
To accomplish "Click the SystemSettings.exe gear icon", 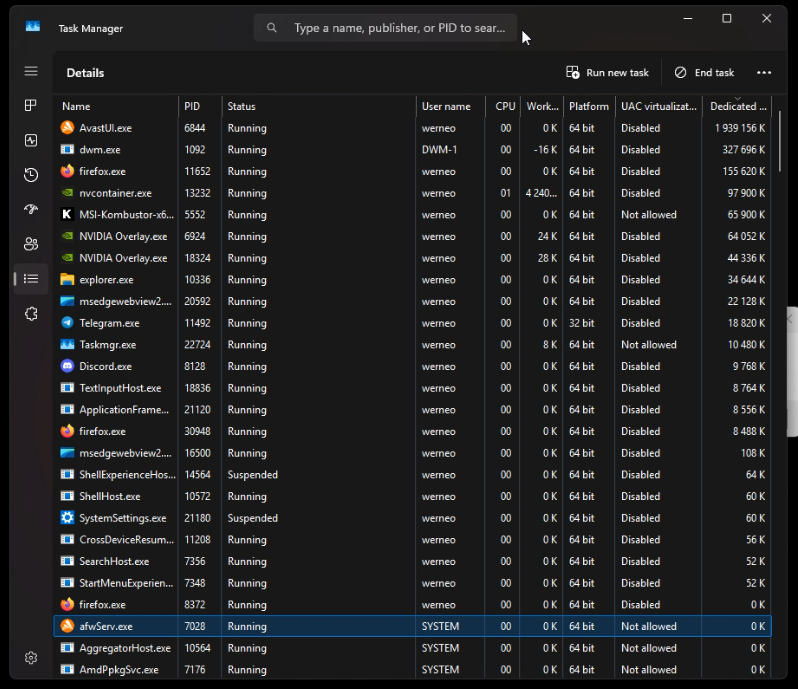I will coord(67,518).
